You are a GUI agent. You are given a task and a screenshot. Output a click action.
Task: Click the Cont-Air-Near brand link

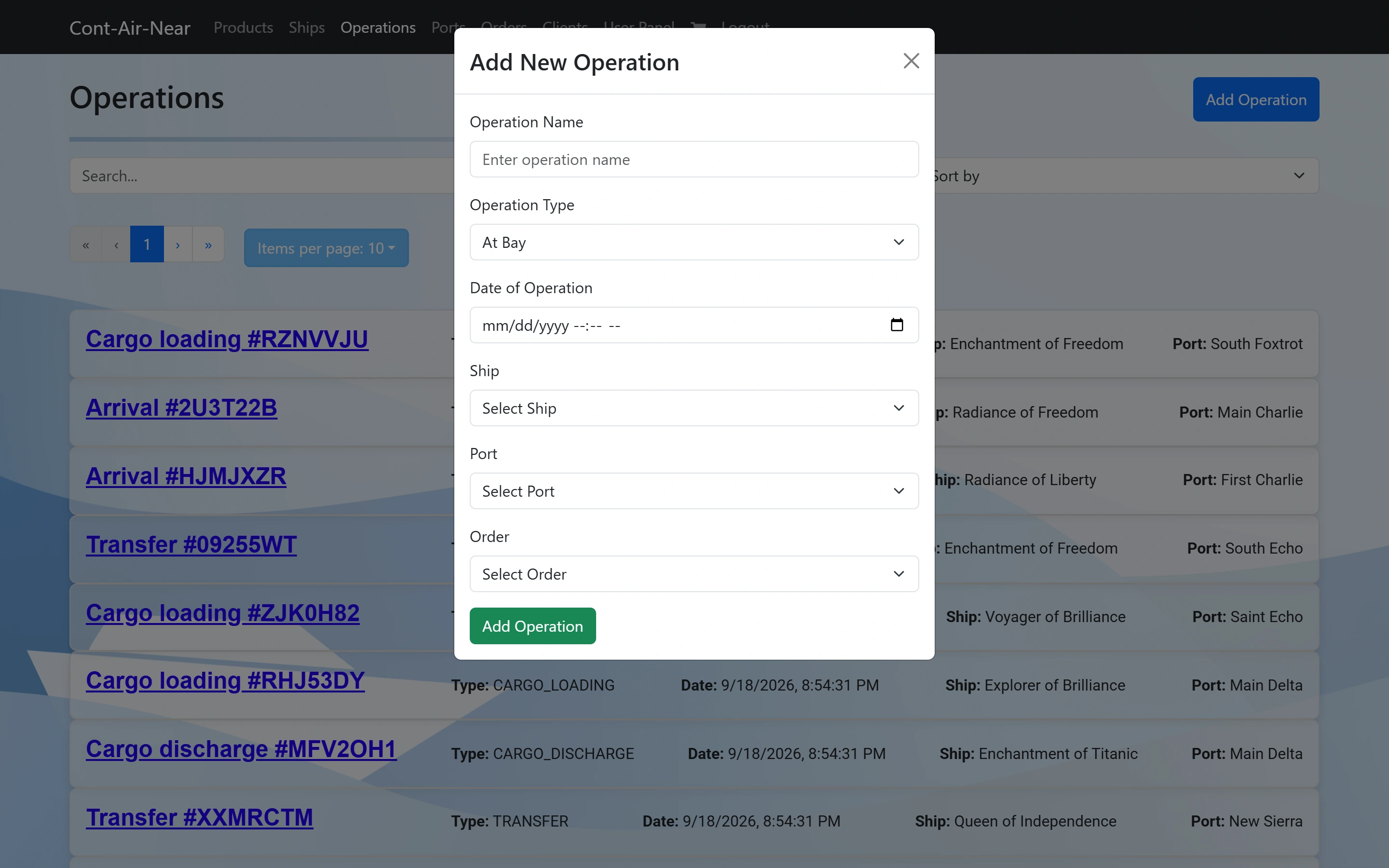pyautogui.click(x=130, y=27)
